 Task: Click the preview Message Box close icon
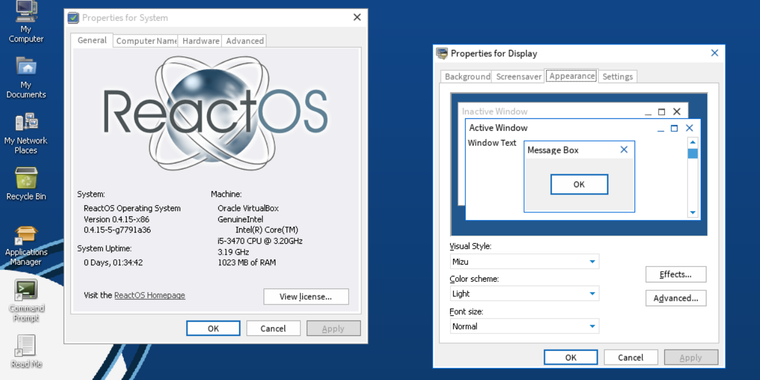pos(624,150)
